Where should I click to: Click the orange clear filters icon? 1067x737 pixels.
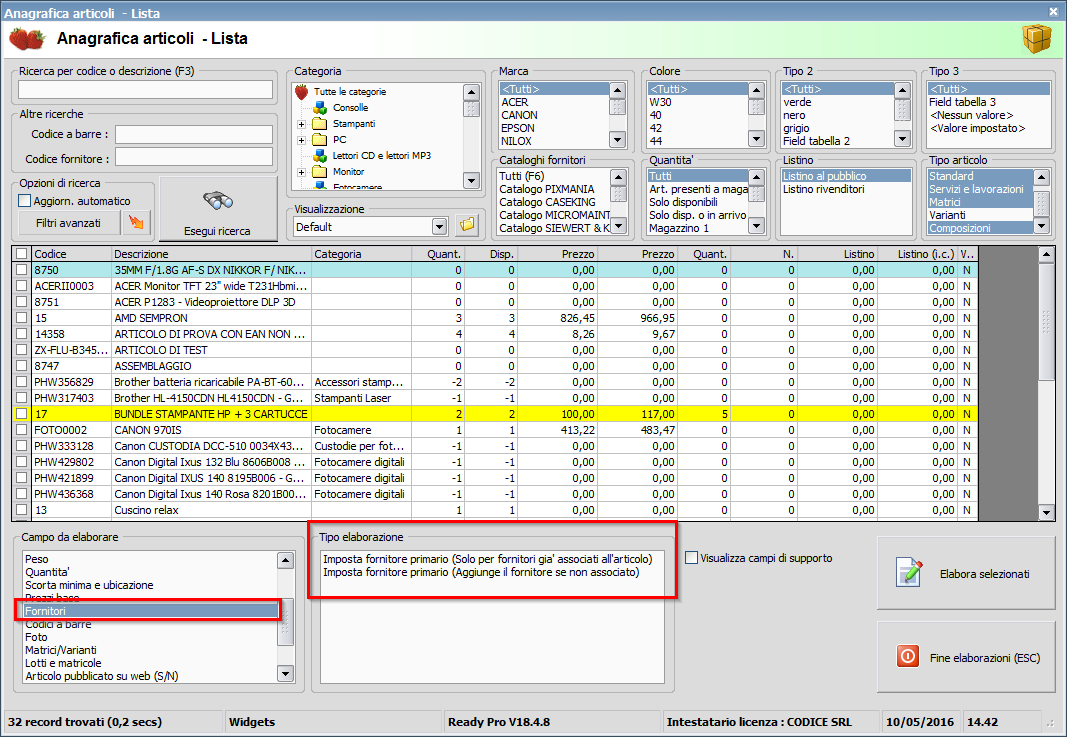tap(137, 223)
